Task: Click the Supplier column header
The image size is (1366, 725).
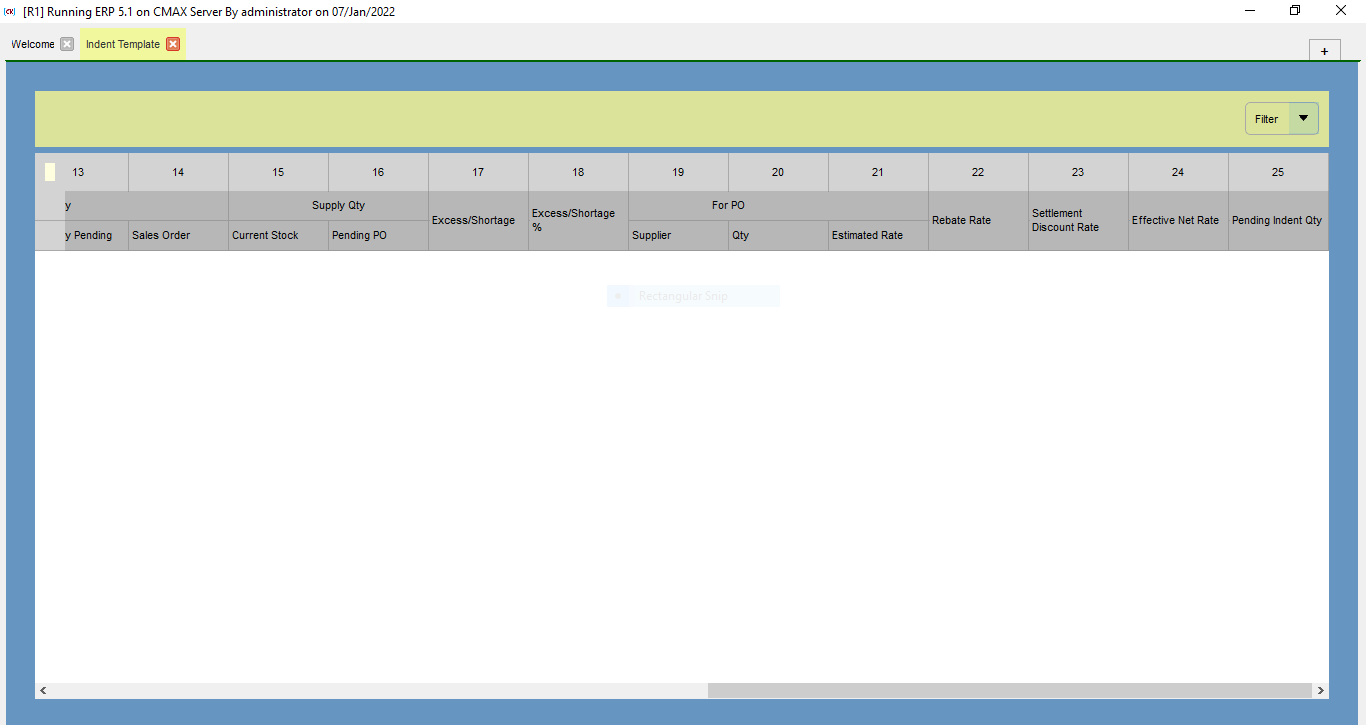Action: [678, 236]
